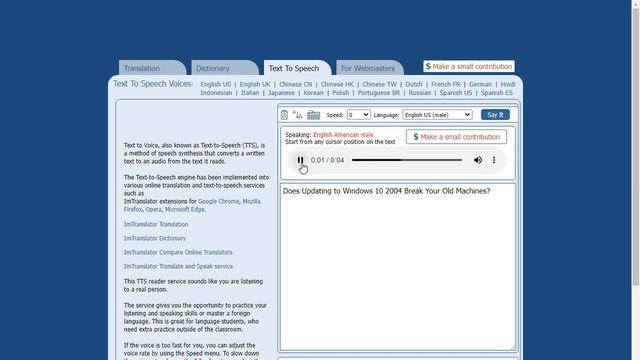Seek along the audio progress bar
Screen dimensions: 640x360
pyautogui.click(x=407, y=160)
